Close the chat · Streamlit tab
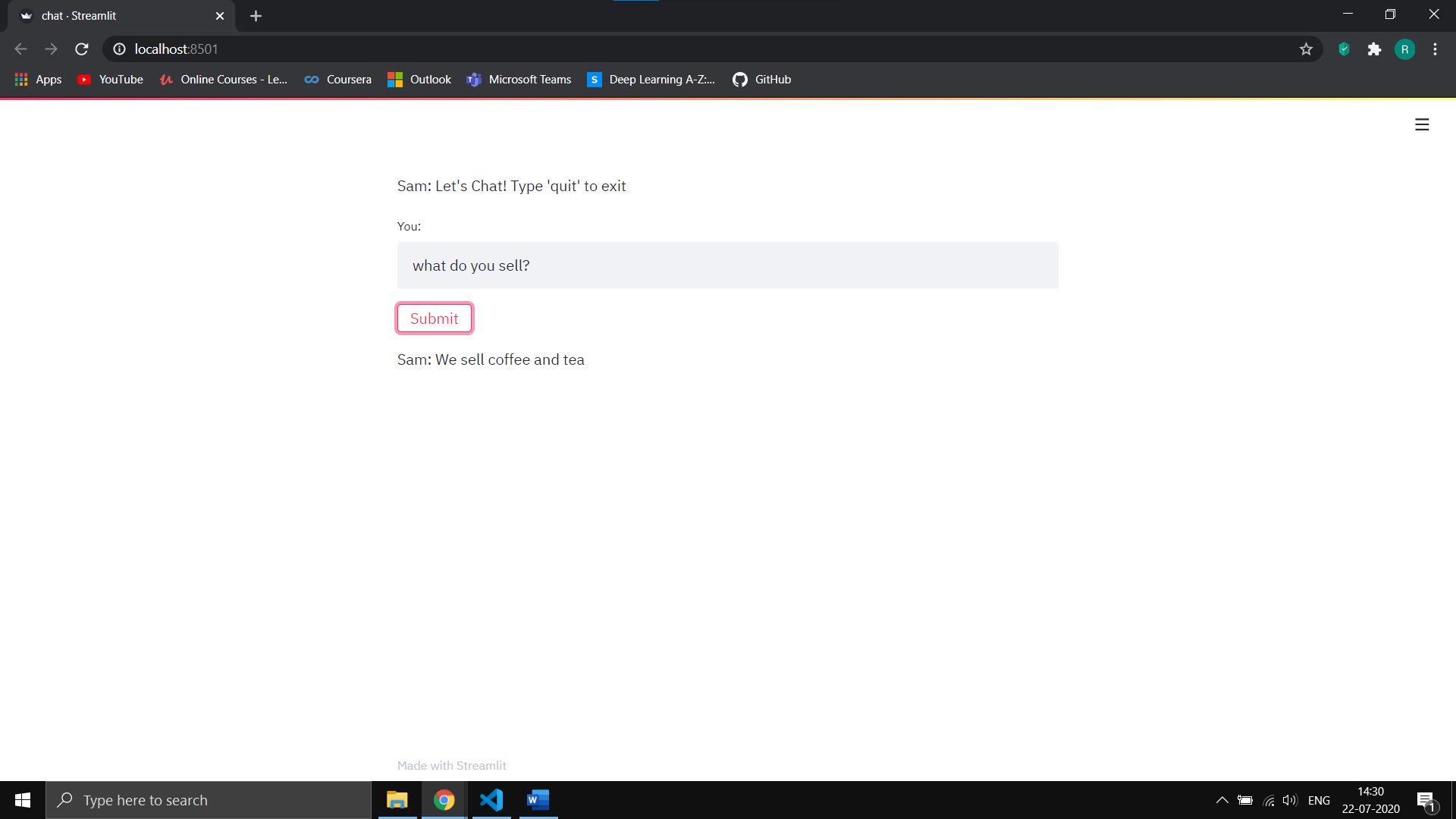The width and height of the screenshot is (1456, 819). pos(220,16)
